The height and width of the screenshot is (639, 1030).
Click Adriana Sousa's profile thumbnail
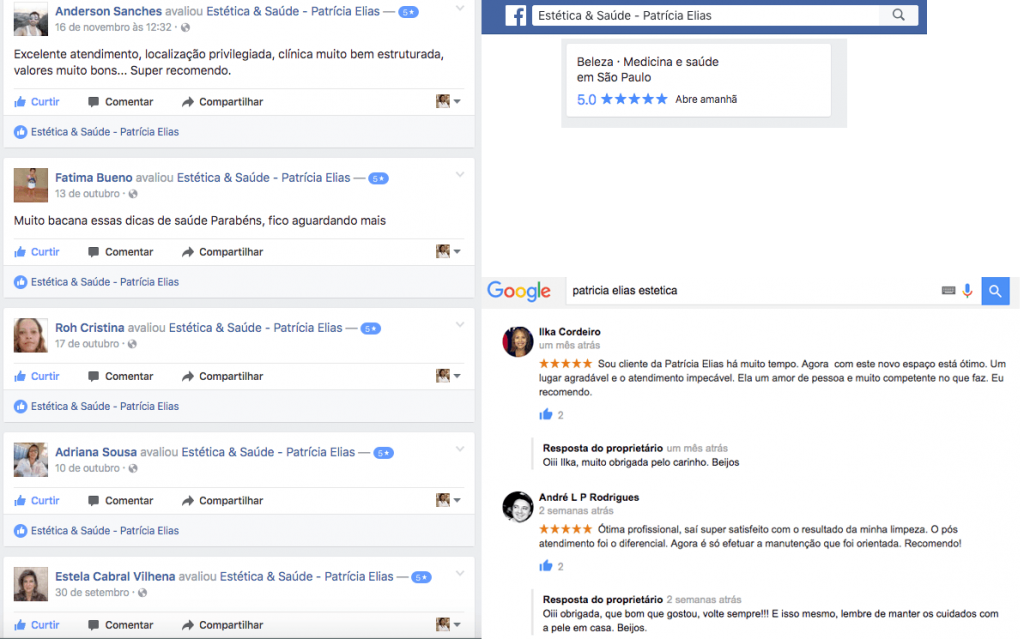pos(30,459)
